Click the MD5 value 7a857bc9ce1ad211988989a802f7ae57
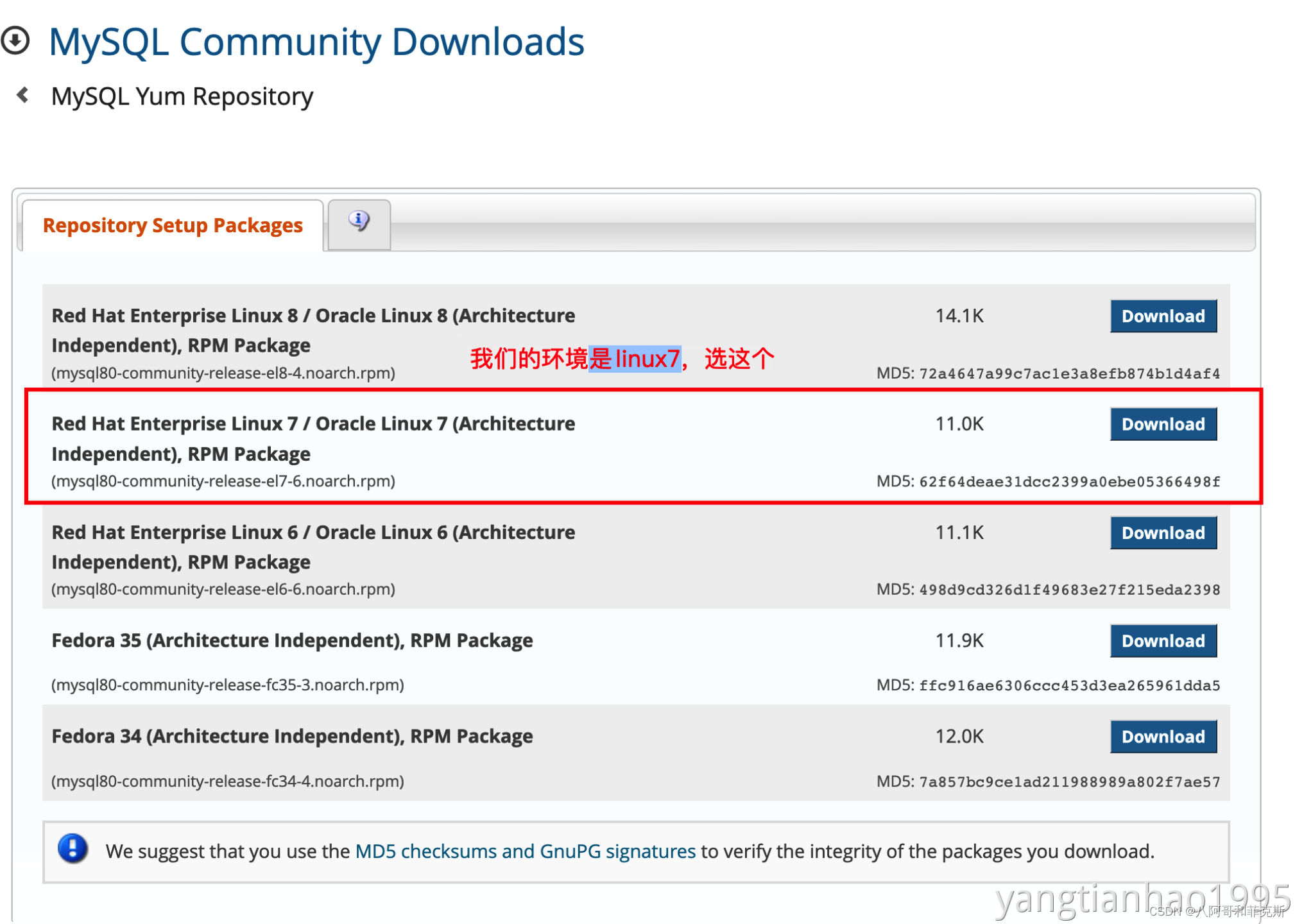Viewport: 1295px width, 924px height. tap(1069, 782)
